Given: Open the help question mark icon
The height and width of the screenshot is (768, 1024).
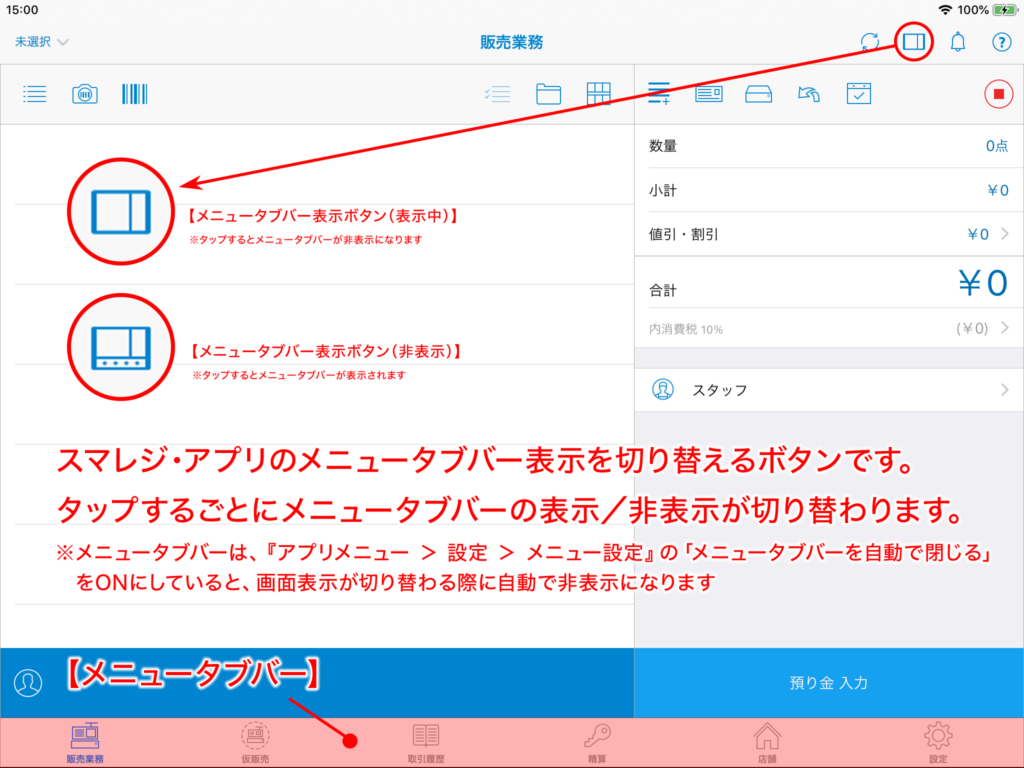Looking at the screenshot, I should (x=1001, y=42).
